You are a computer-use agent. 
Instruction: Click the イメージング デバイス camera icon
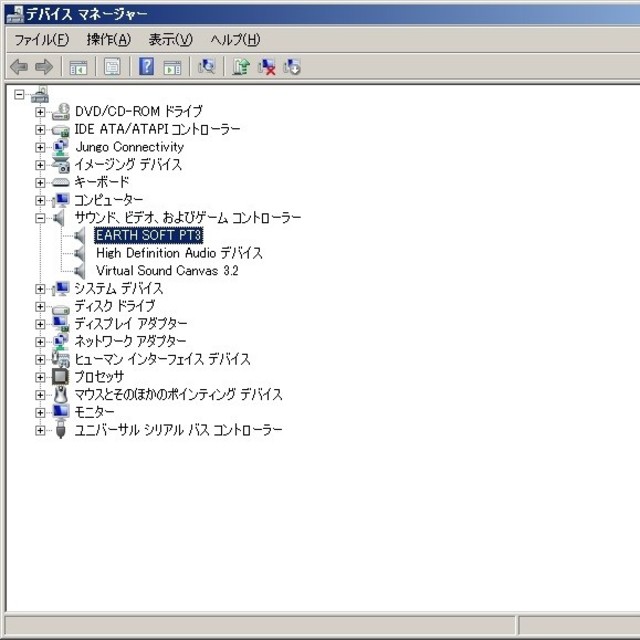(x=61, y=165)
